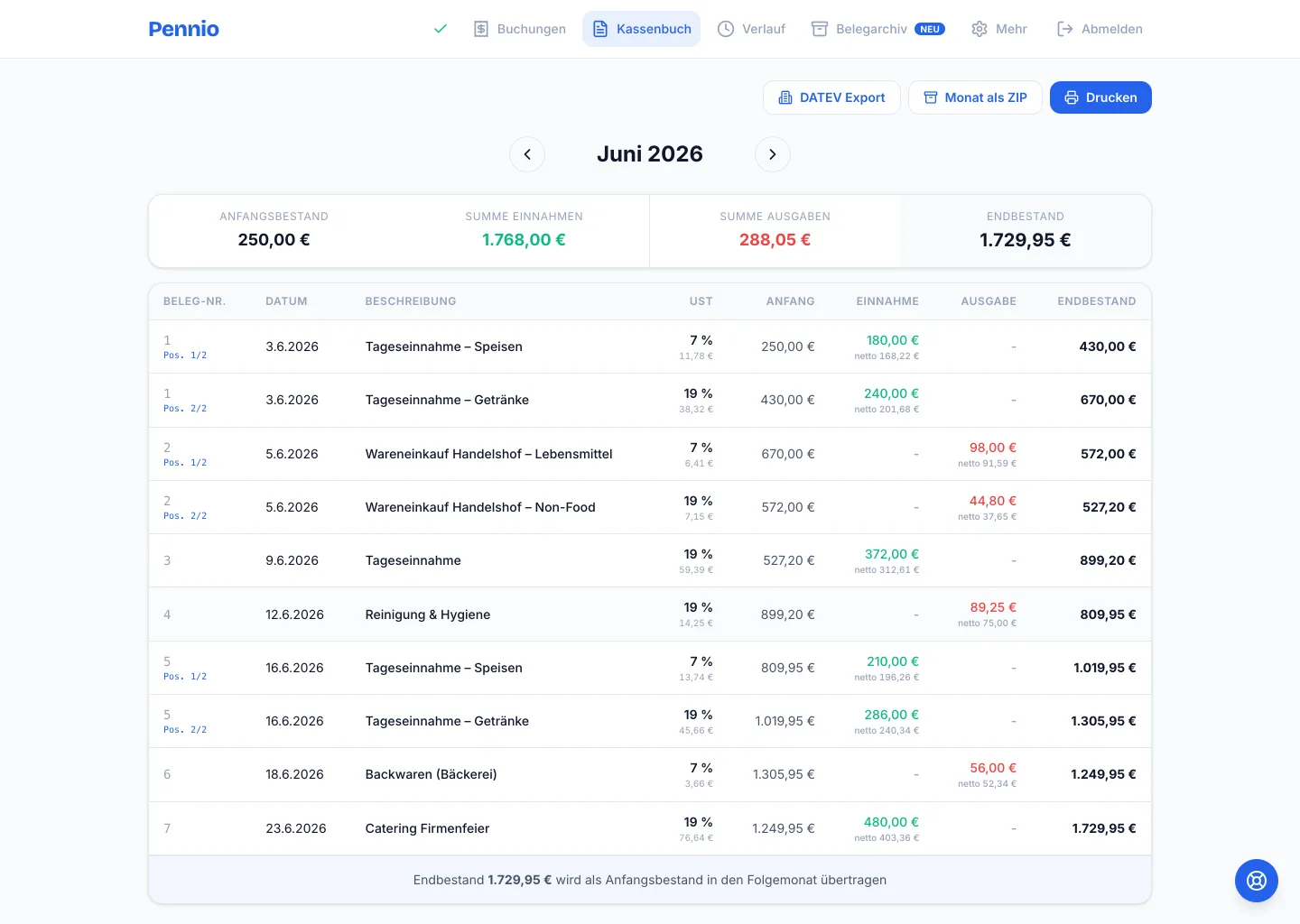
Task: Click the green checkmark status icon
Action: [441, 29]
